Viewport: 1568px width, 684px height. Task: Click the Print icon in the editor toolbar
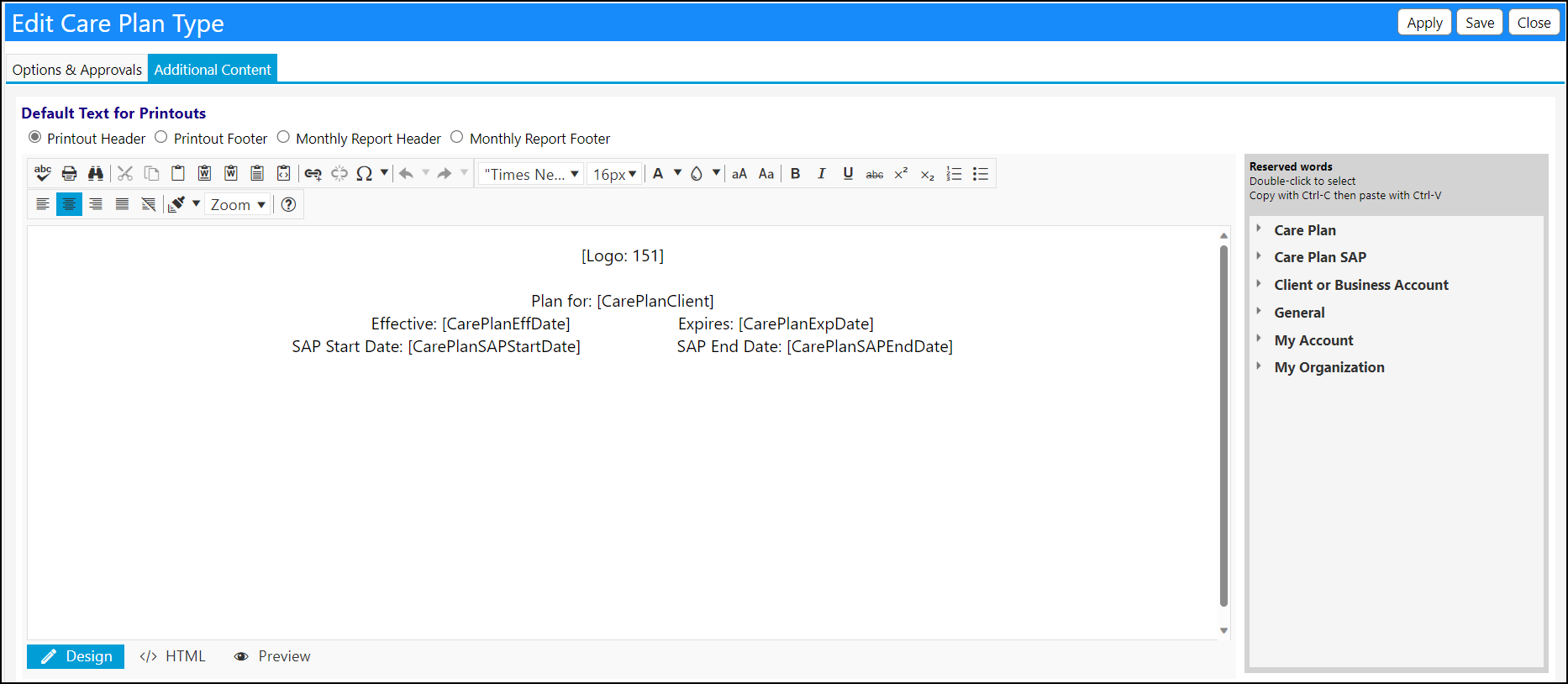tap(70, 173)
